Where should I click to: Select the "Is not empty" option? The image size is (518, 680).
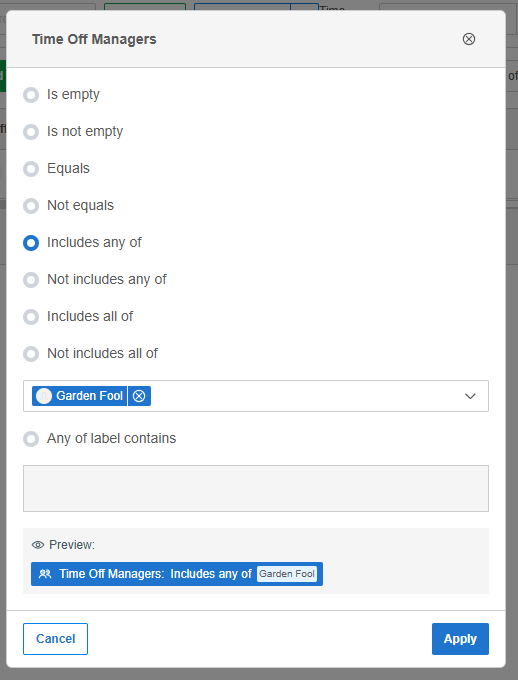tap(31, 132)
